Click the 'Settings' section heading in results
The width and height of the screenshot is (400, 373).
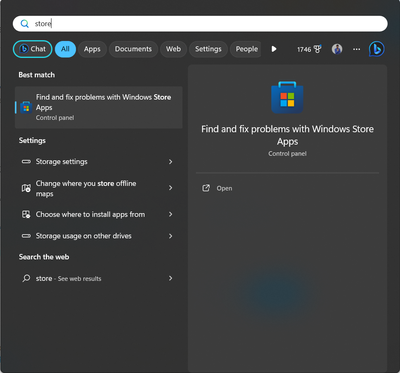pyautogui.click(x=32, y=141)
